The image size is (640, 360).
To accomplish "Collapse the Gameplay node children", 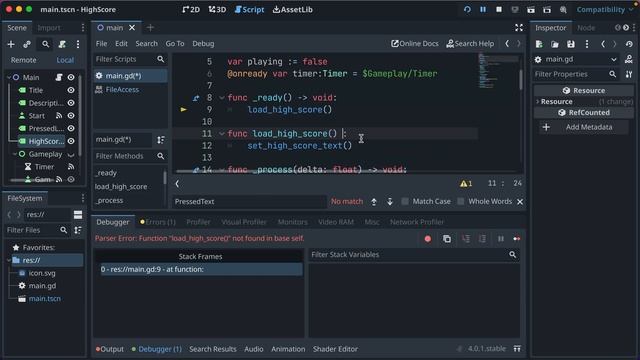I will [x=15, y=154].
